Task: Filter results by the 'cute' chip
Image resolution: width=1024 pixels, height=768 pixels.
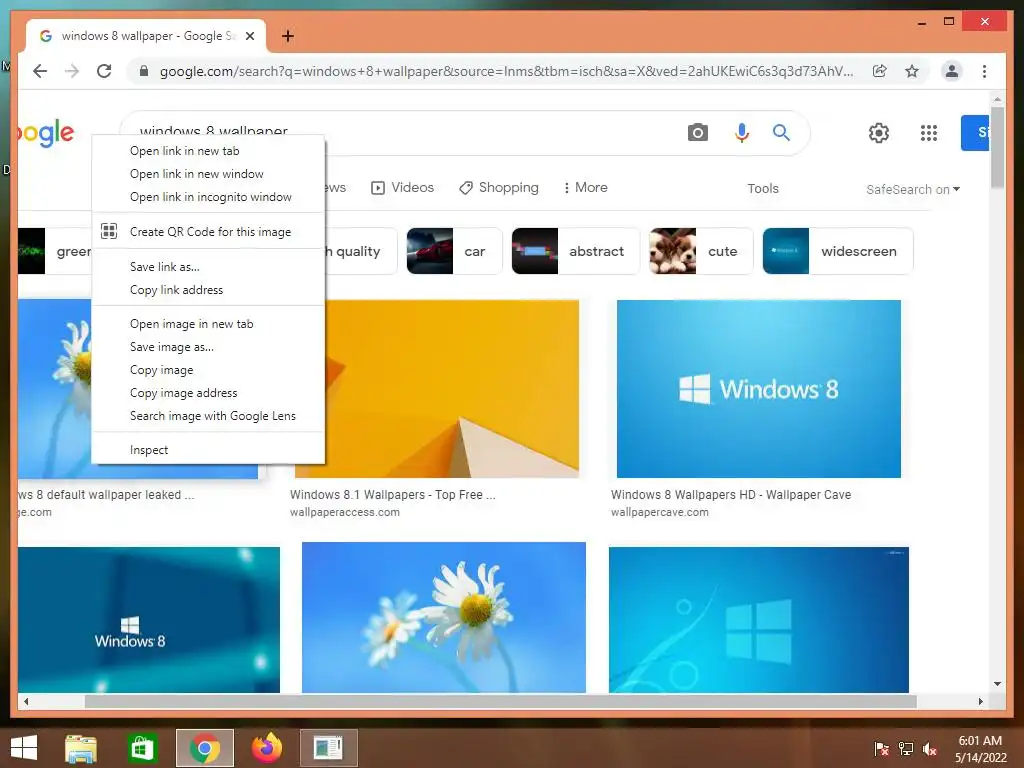Action: tap(701, 251)
